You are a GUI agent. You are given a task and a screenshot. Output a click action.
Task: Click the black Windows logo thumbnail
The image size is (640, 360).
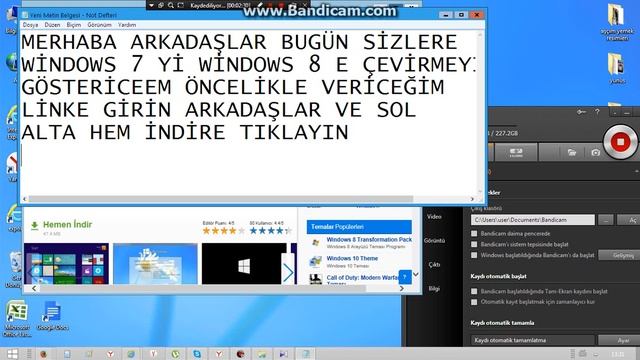tap(244, 264)
